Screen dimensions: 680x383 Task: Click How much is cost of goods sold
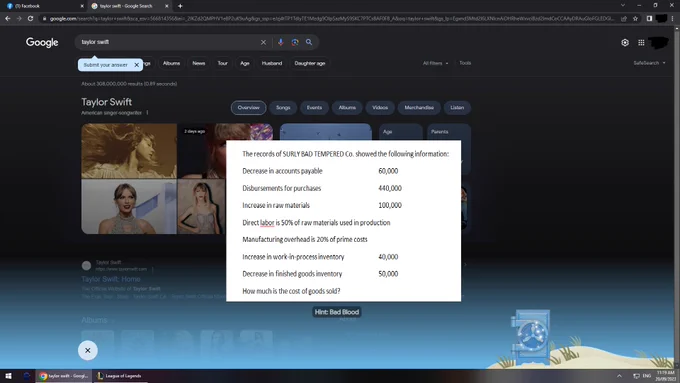[x=291, y=291]
